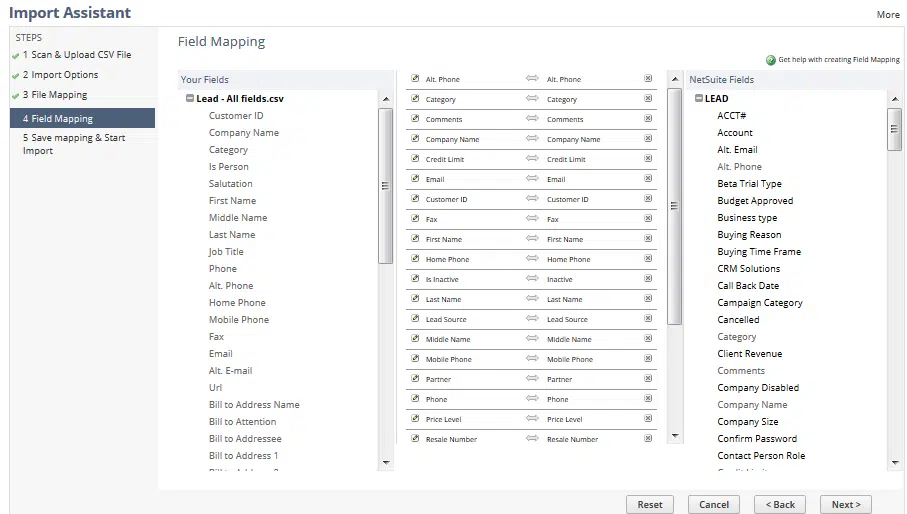Image resolution: width=907 pixels, height=514 pixels.
Task: Select Beta Trial Type in NetSuite Fields
Action: click(x=750, y=184)
